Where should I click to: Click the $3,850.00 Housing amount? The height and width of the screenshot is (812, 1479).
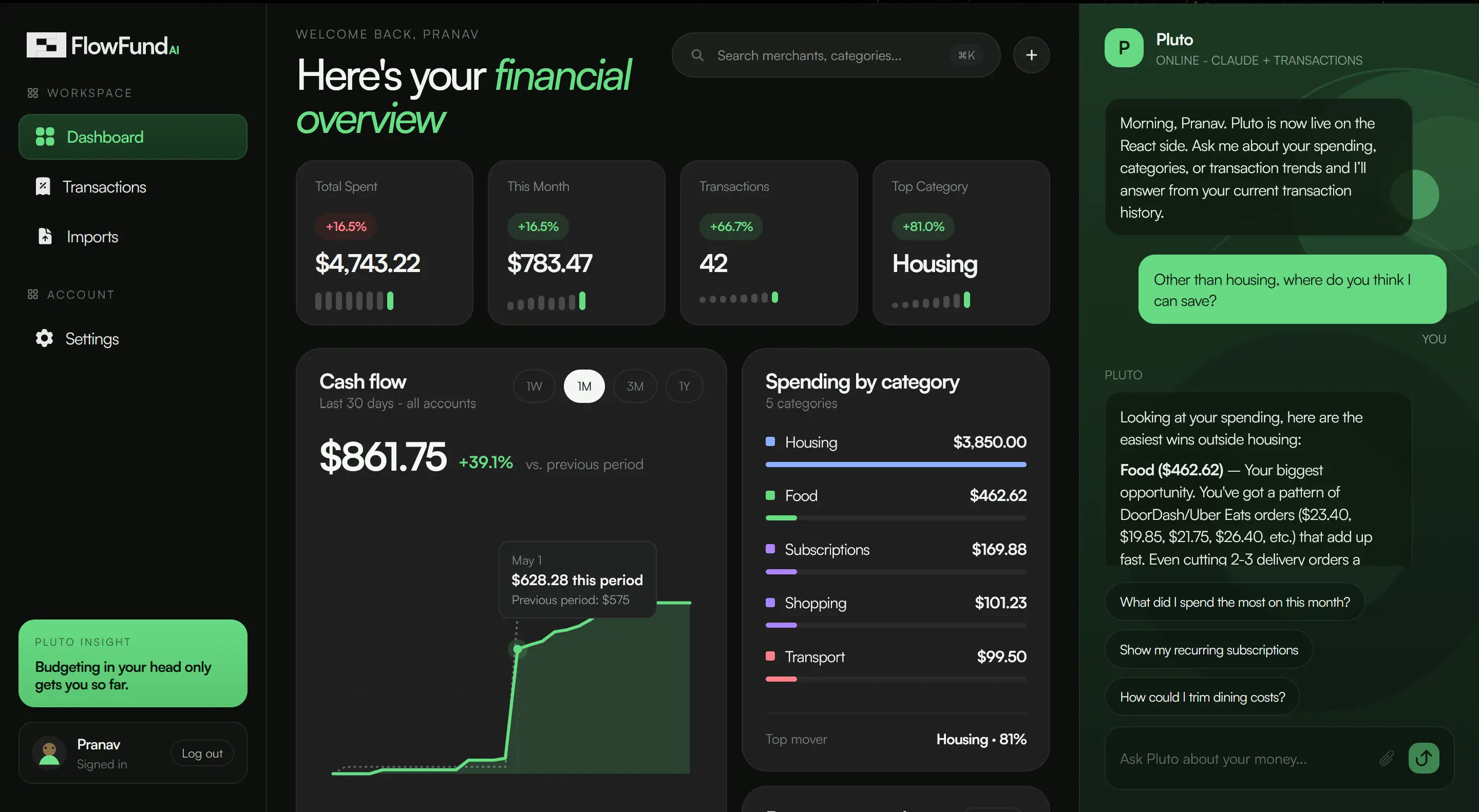(989, 442)
